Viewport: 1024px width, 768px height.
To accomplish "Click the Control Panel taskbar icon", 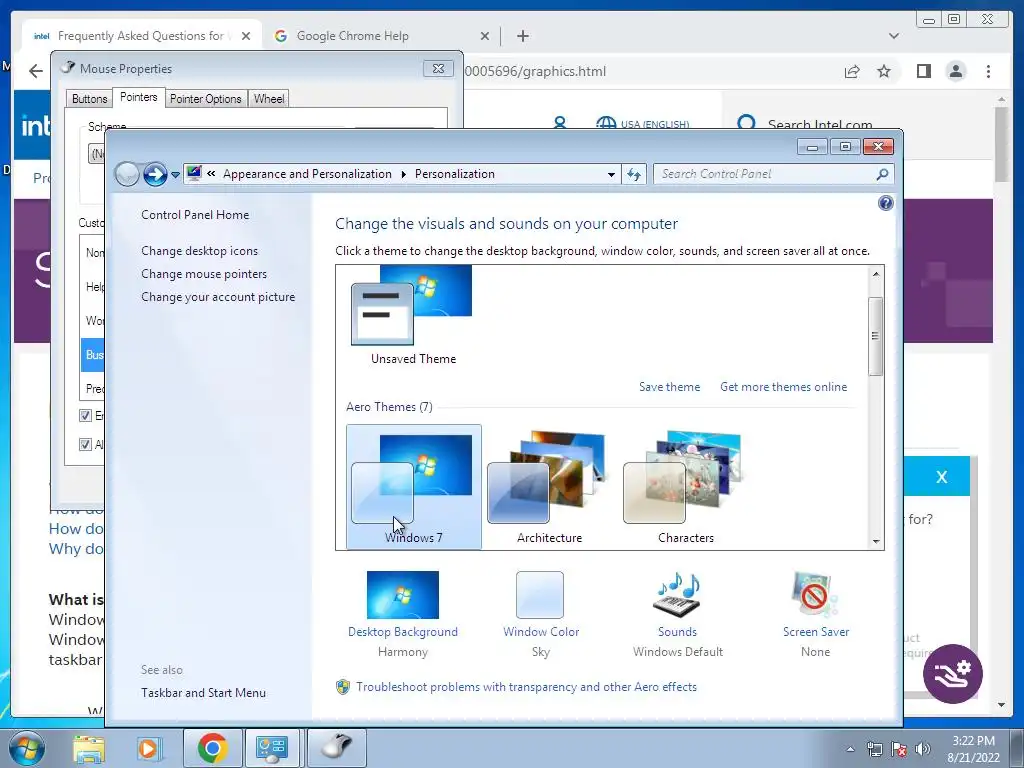I will point(272,748).
